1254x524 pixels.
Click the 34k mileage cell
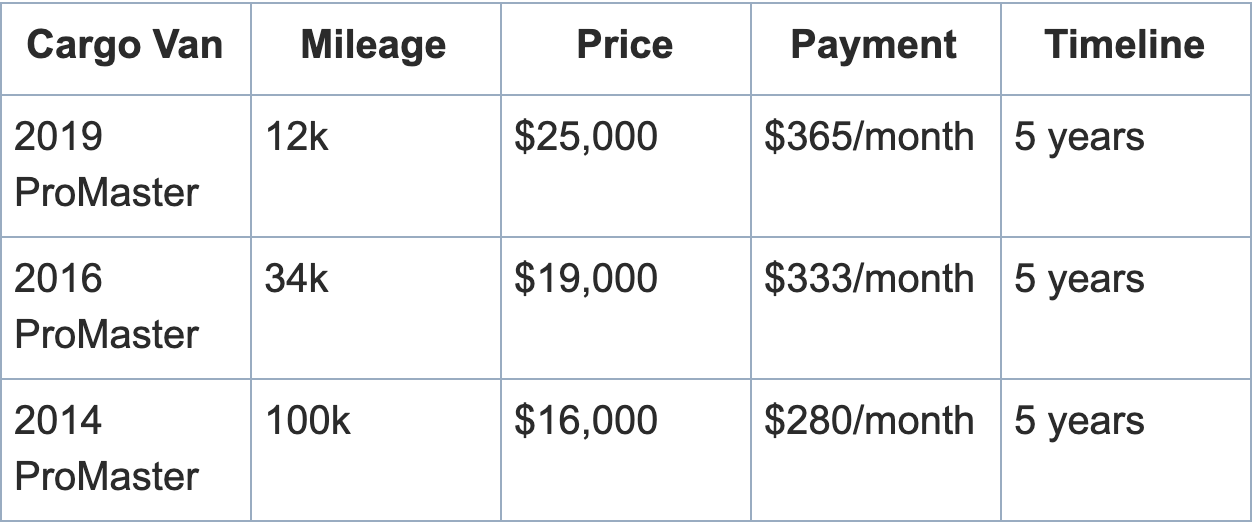point(296,279)
